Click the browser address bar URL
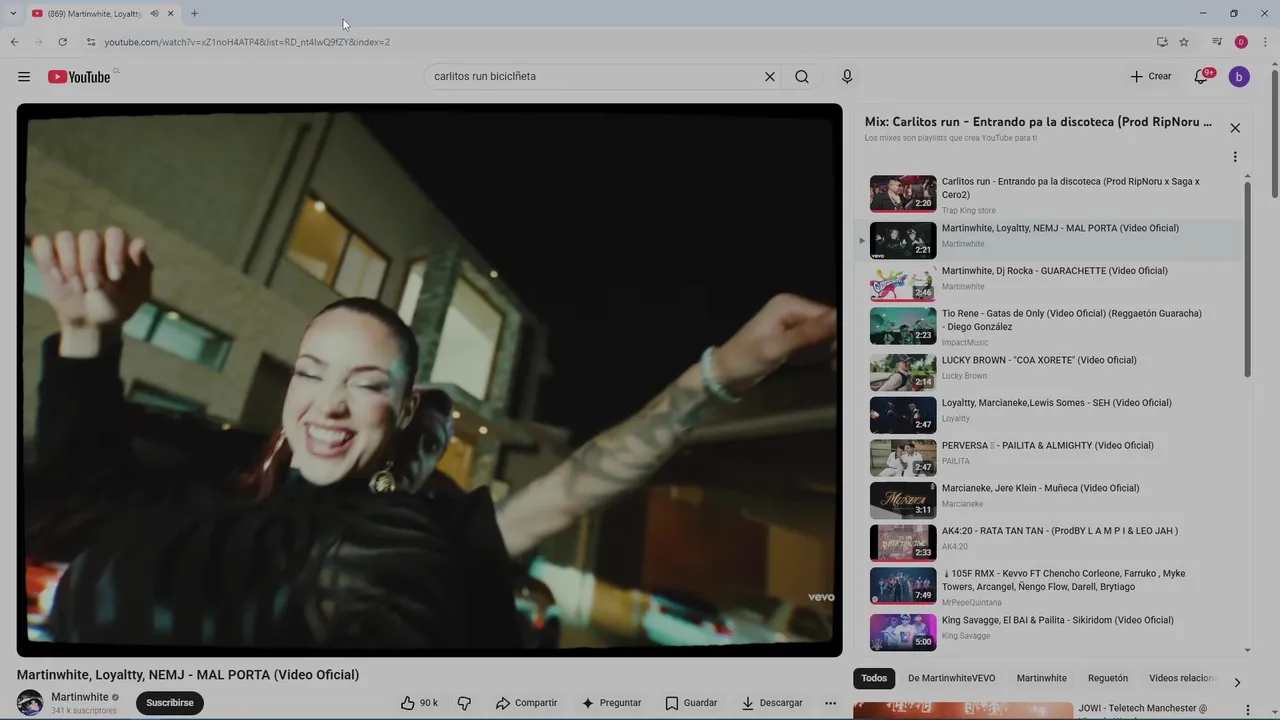Viewport: 1280px width, 720px height. pyautogui.click(x=247, y=42)
